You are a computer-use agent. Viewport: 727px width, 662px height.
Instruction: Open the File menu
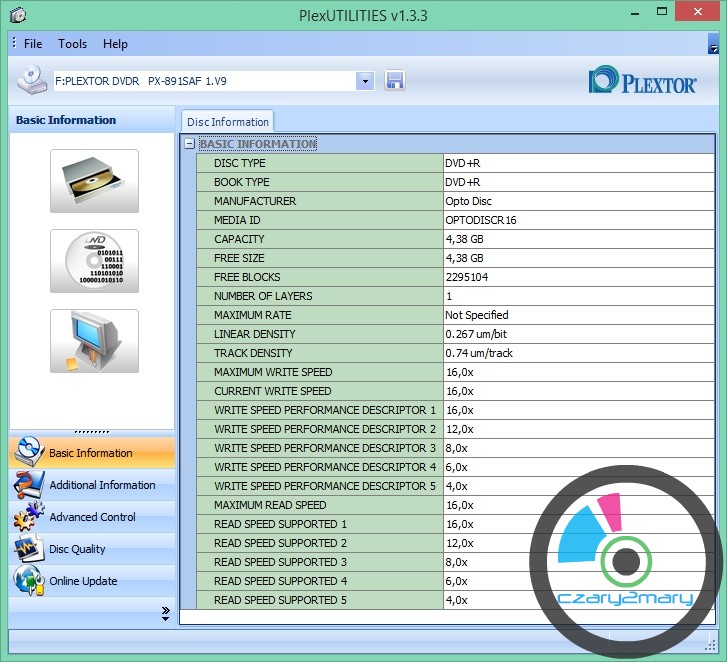(33, 44)
